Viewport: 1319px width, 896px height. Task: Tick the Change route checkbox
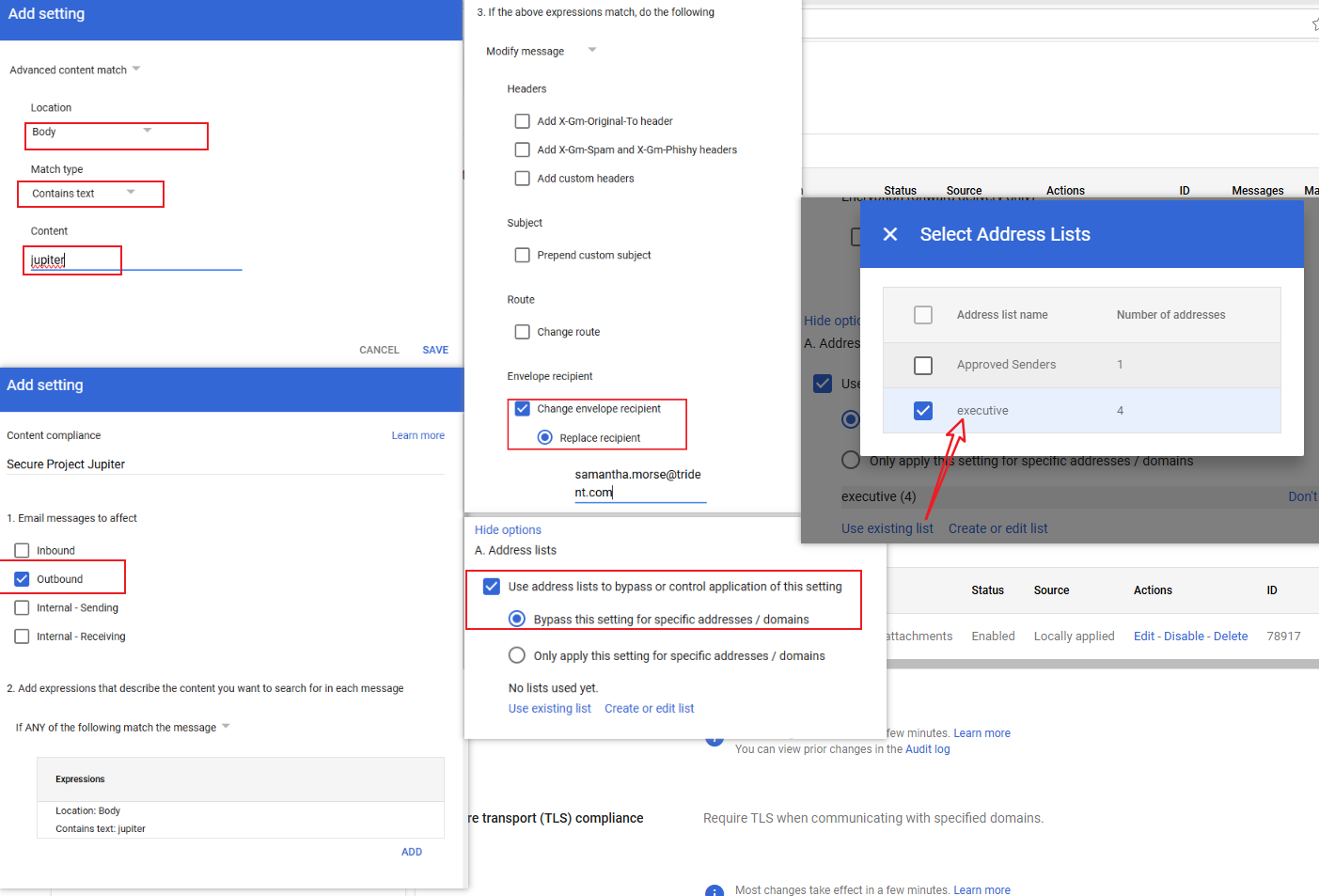tap(523, 332)
